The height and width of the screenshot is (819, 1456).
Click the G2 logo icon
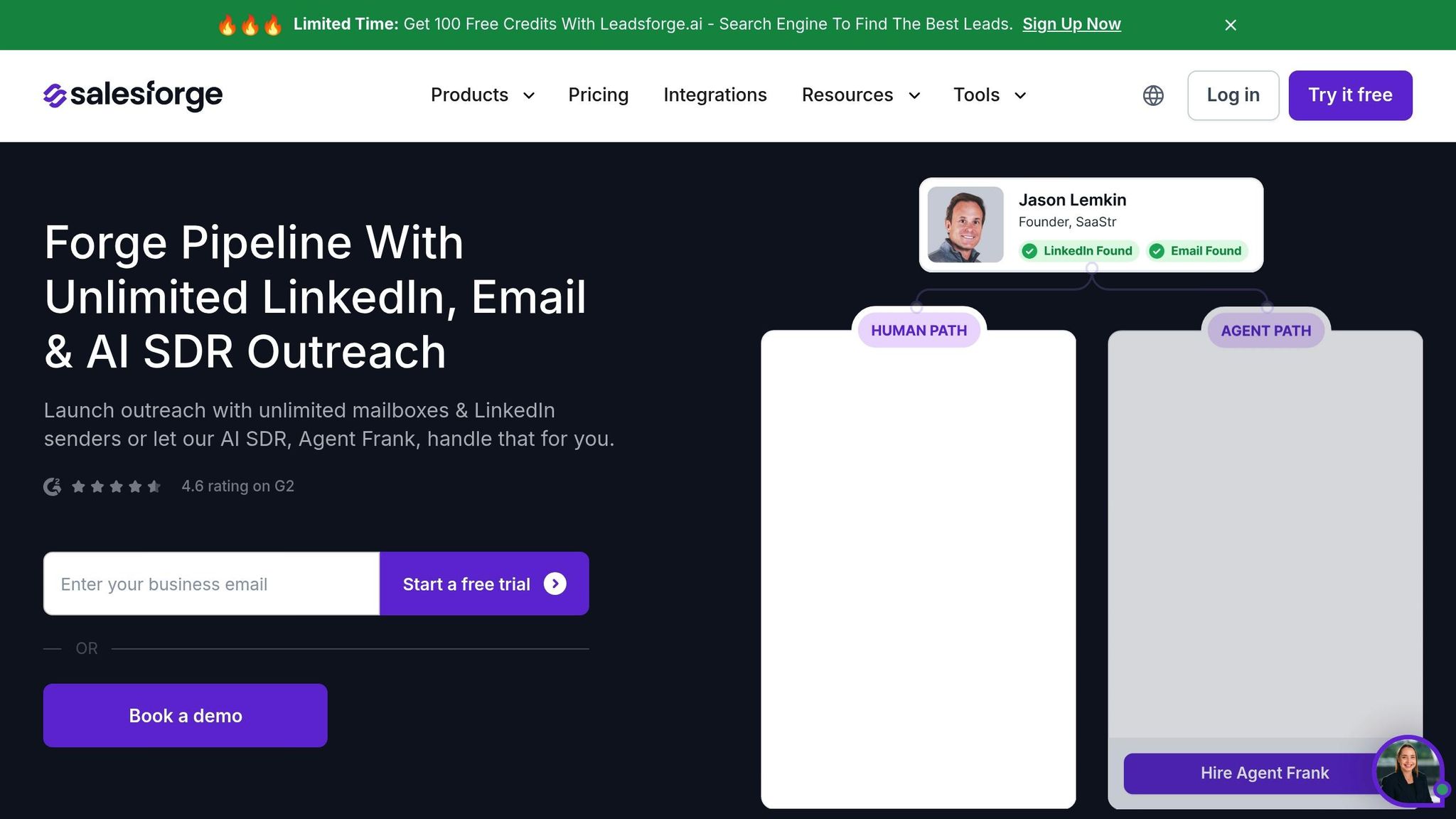pos(53,487)
